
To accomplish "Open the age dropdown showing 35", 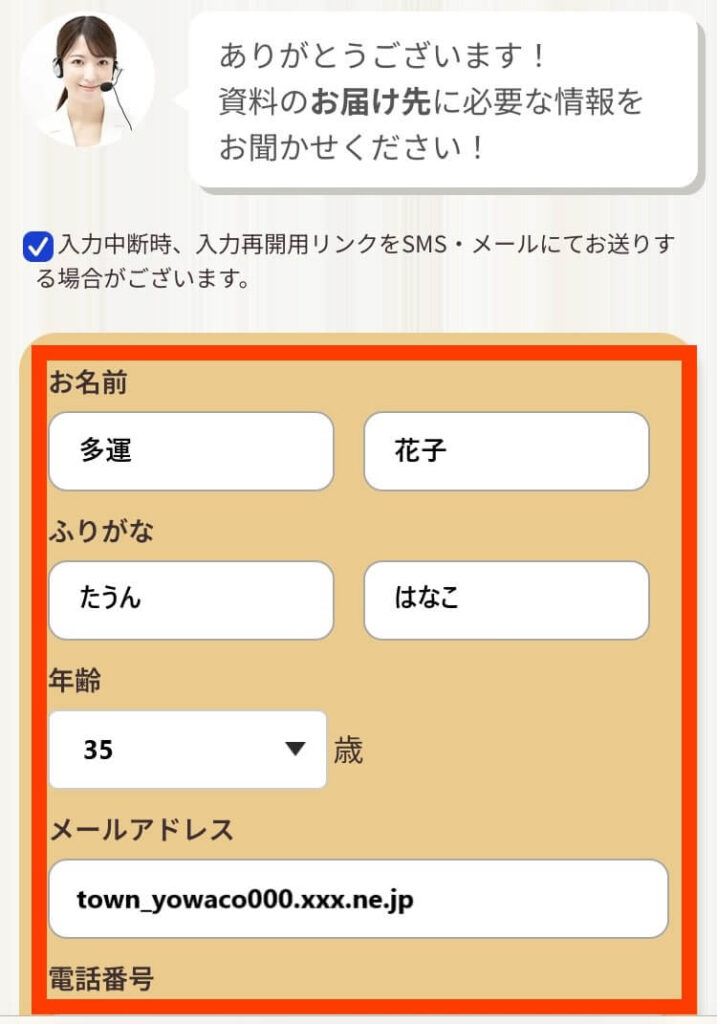I will [187, 749].
